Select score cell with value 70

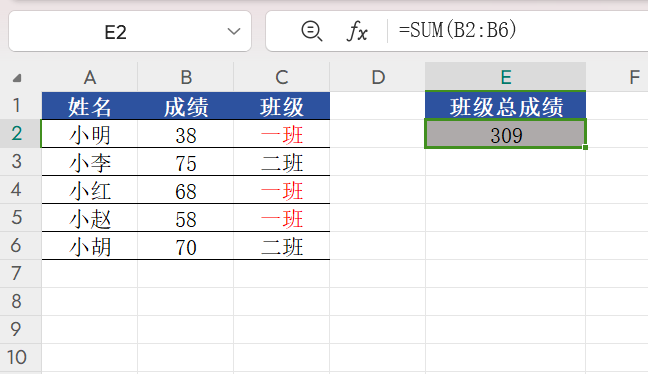click(x=186, y=246)
